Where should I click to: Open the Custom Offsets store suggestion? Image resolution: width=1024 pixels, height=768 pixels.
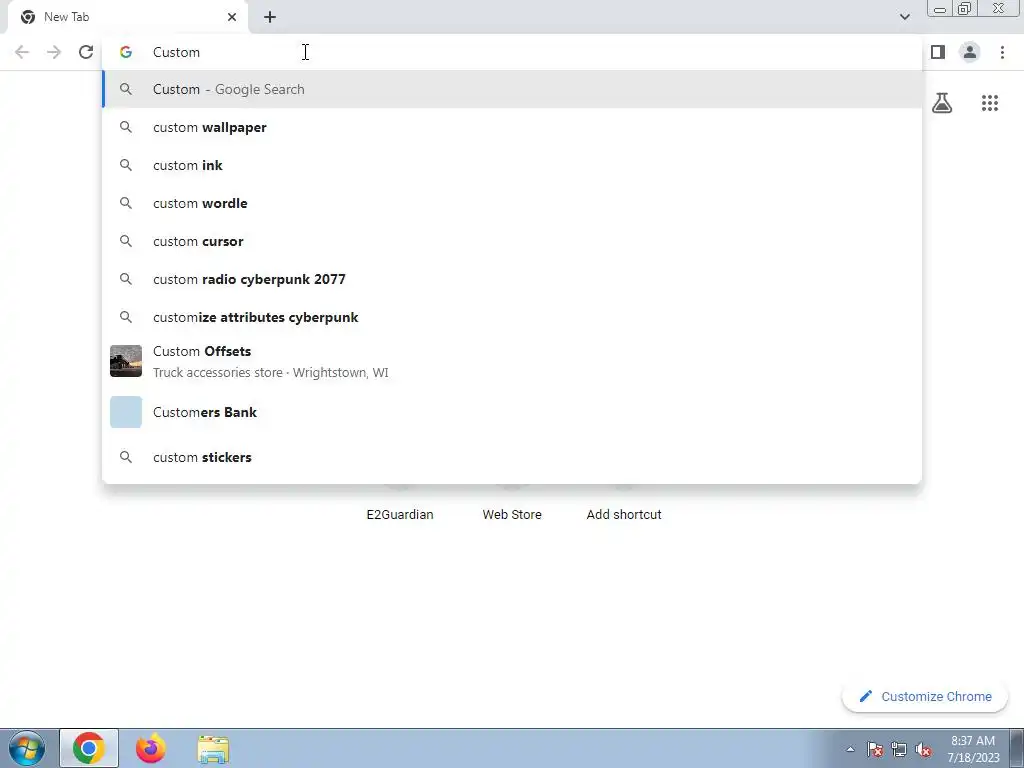pyautogui.click(x=512, y=361)
